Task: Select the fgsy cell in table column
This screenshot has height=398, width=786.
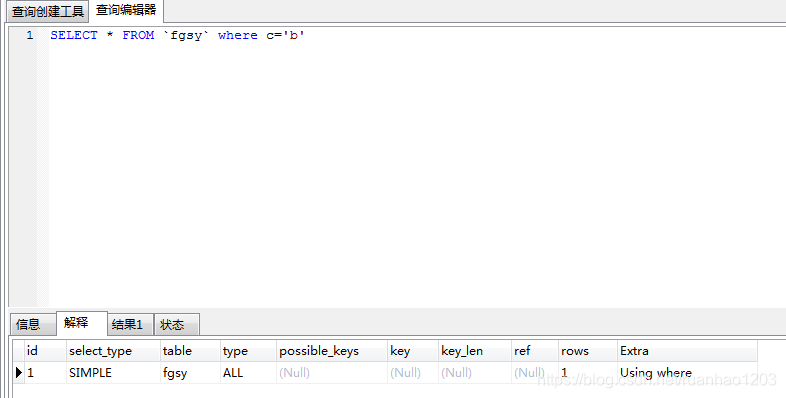Action: (190, 372)
